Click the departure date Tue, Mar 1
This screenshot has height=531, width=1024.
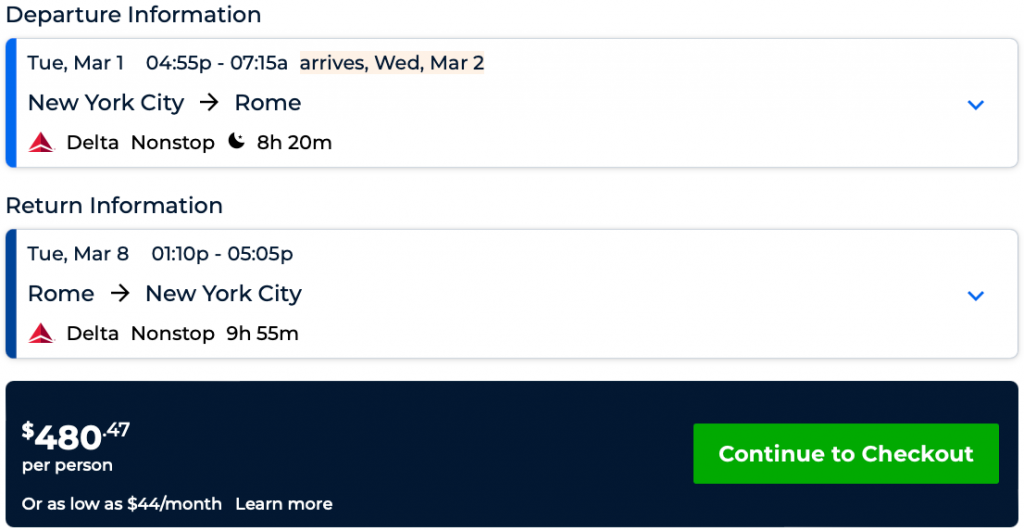pos(76,63)
